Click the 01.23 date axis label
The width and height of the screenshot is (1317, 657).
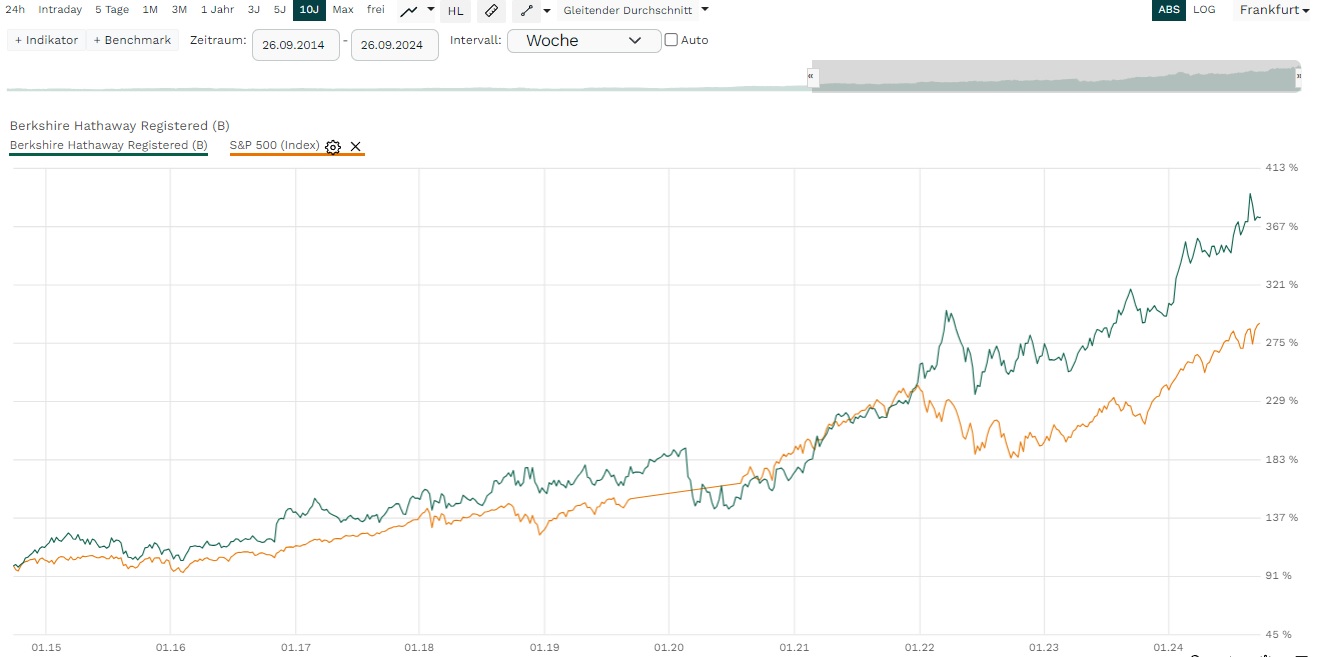(x=1044, y=648)
